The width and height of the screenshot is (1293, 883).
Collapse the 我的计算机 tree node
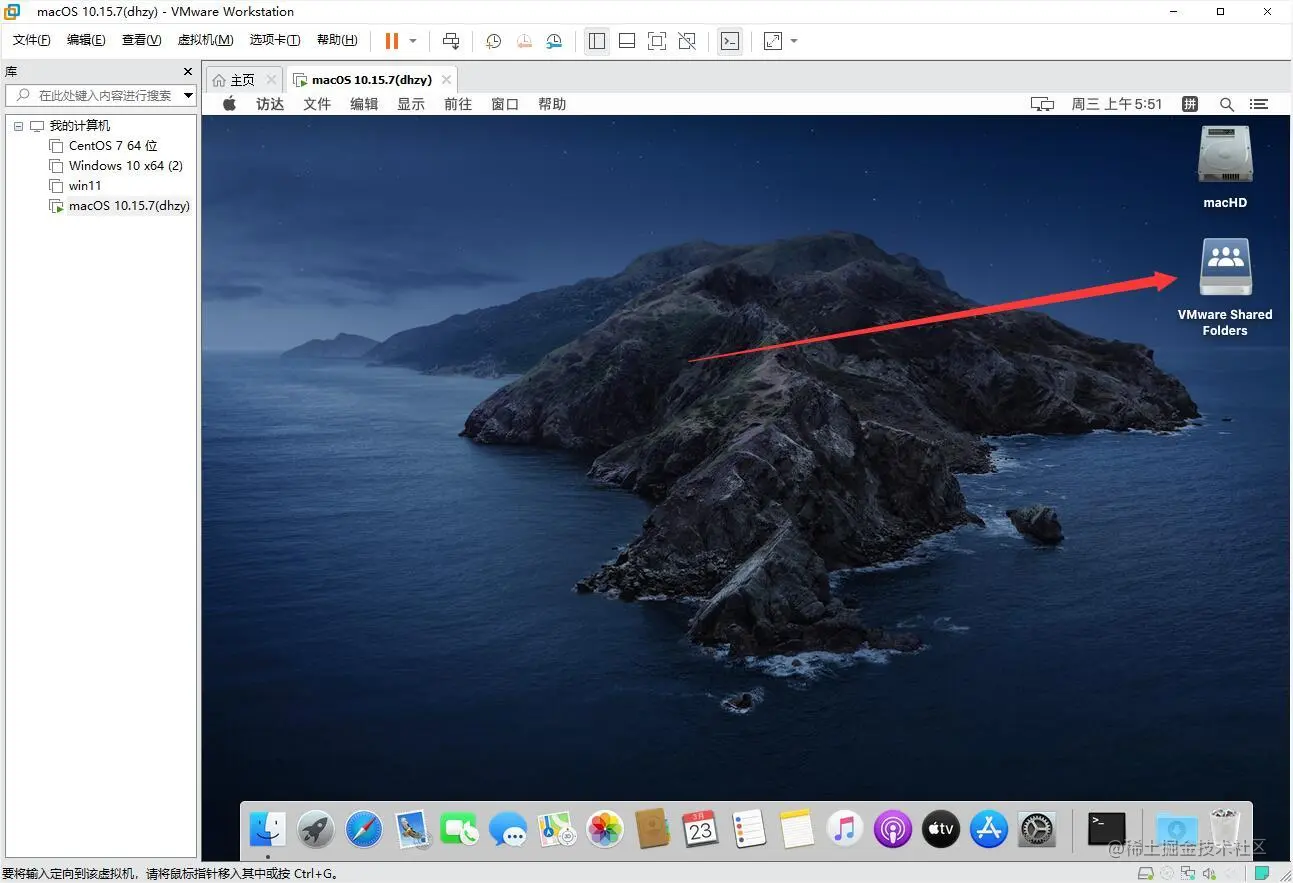point(17,124)
